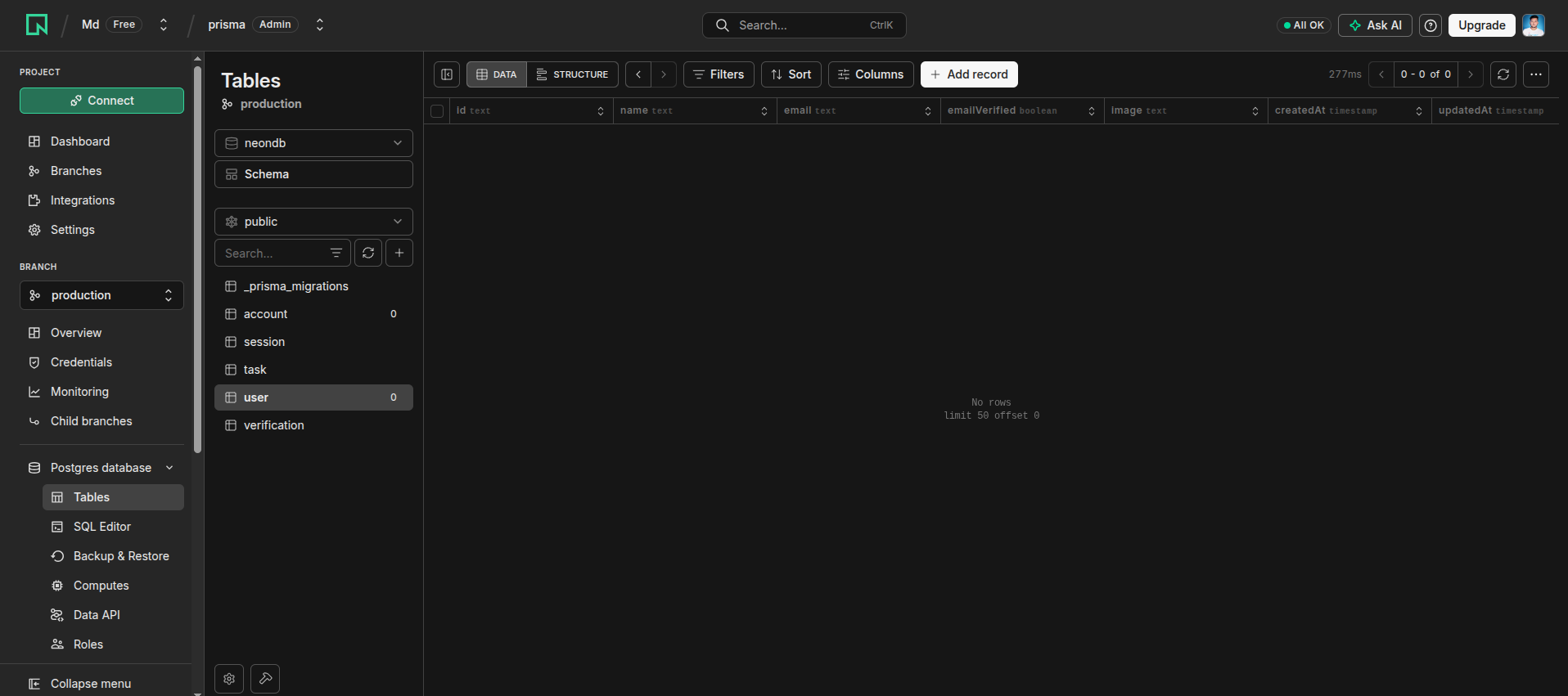Open Credentials page
1568x696 pixels.
[101, 362]
